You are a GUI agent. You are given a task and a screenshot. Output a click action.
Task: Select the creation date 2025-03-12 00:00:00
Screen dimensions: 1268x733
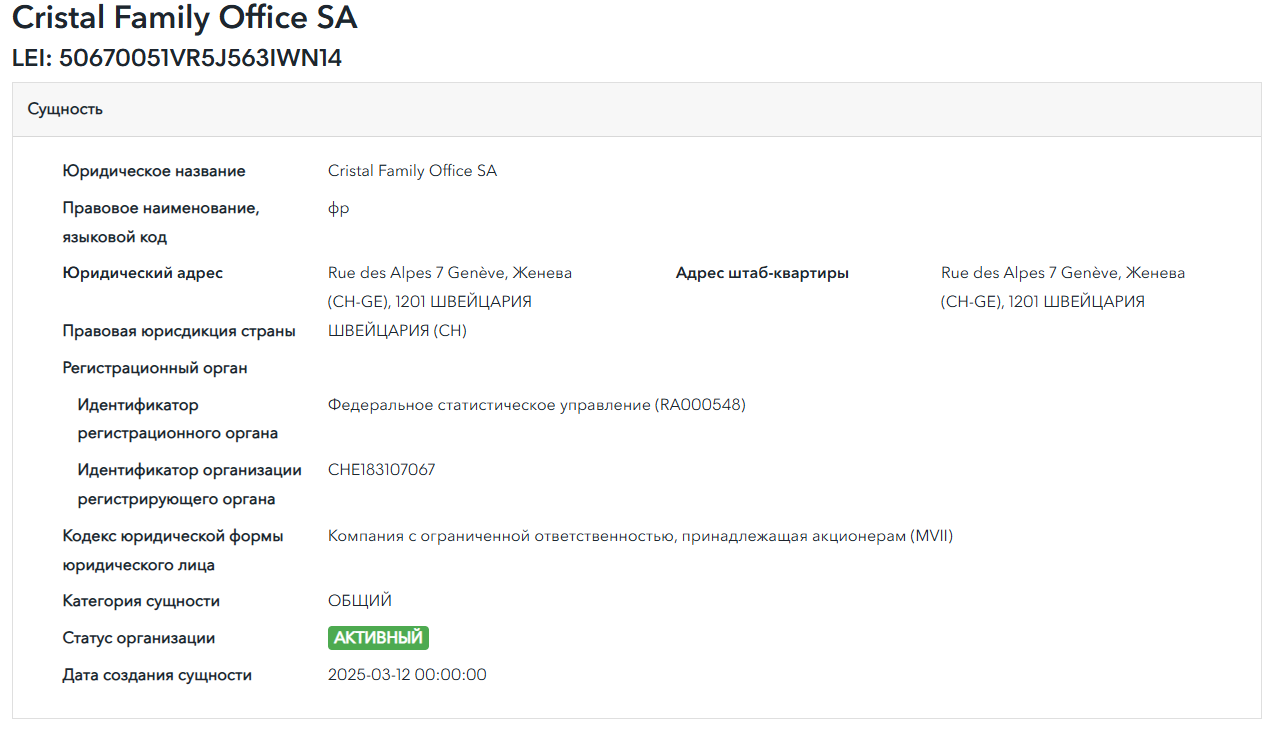tap(407, 675)
